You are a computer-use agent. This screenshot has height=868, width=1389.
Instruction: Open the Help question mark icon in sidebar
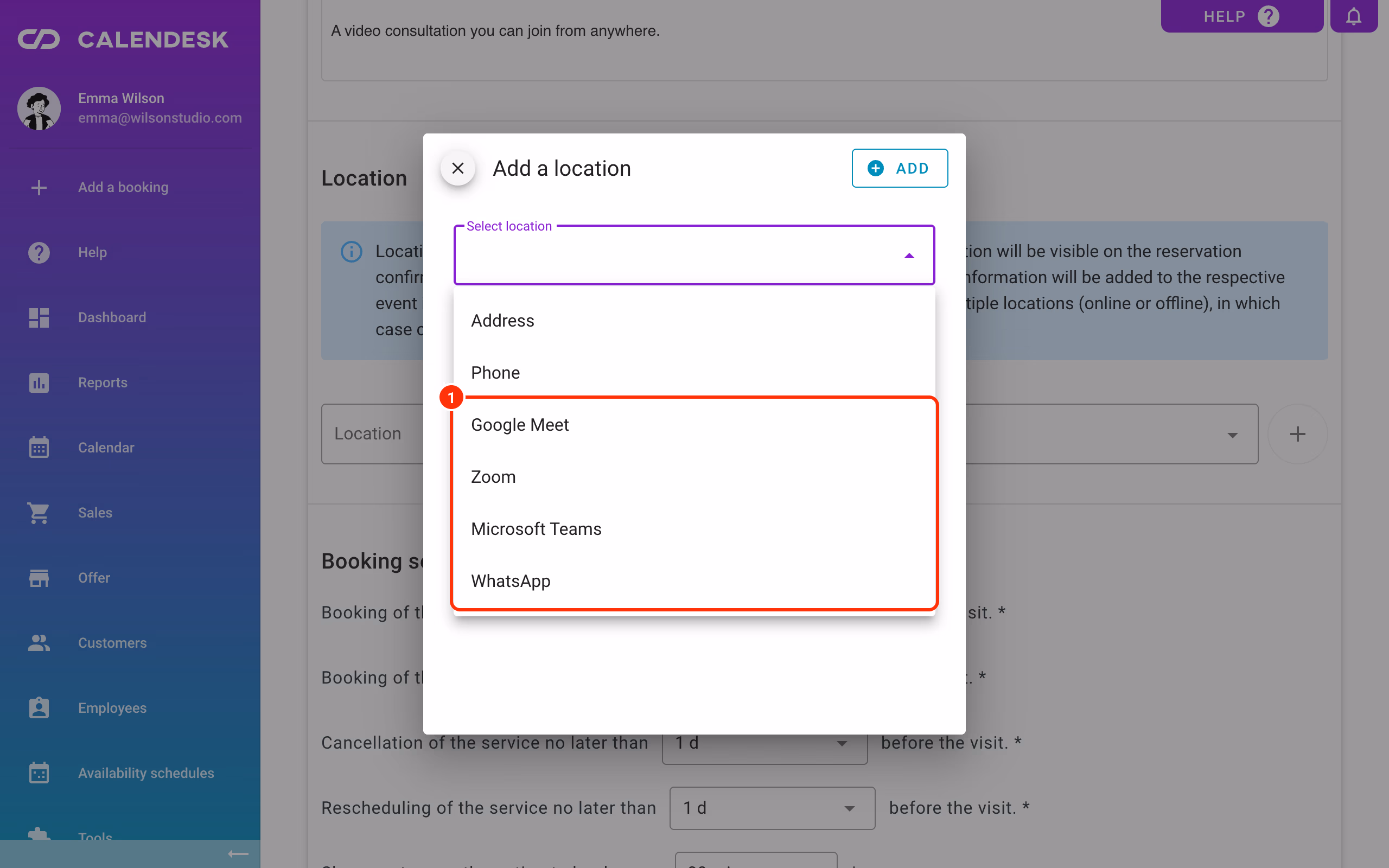39,253
